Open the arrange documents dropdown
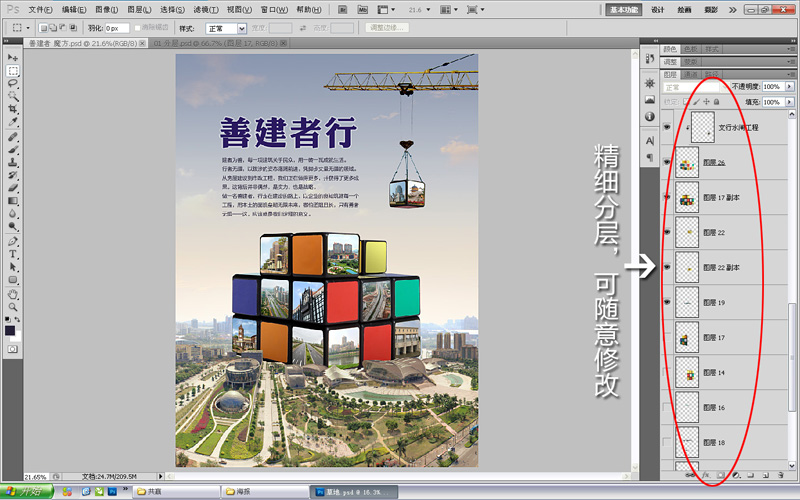 [449, 10]
